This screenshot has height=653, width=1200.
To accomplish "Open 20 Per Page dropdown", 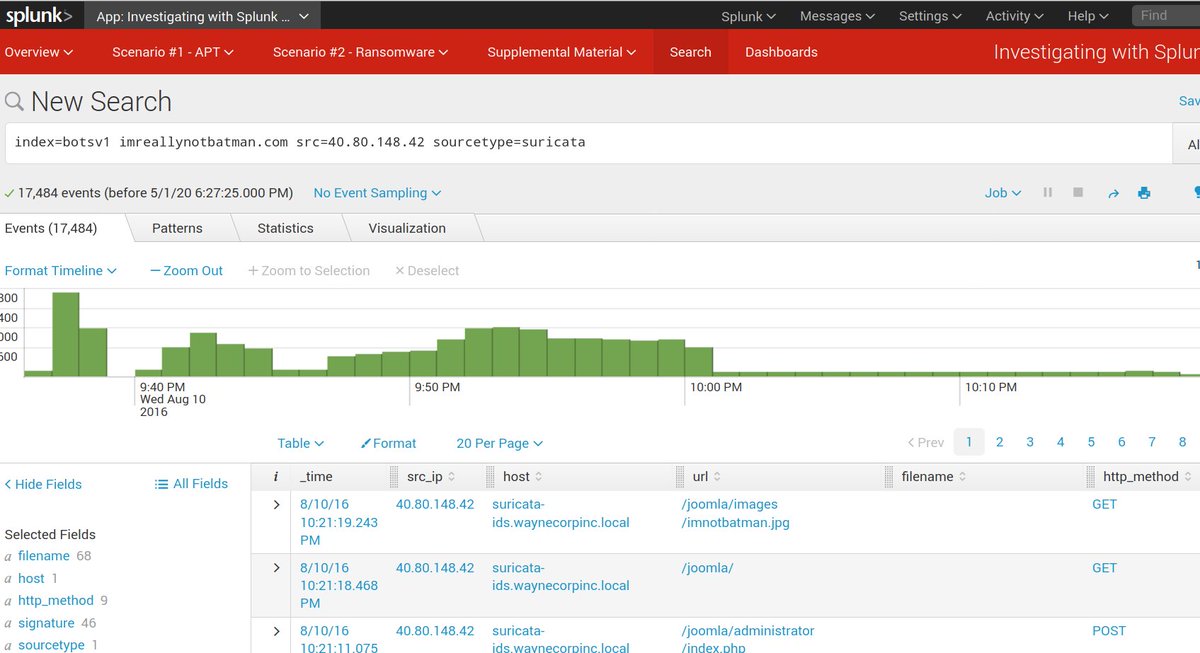I will [x=500, y=443].
